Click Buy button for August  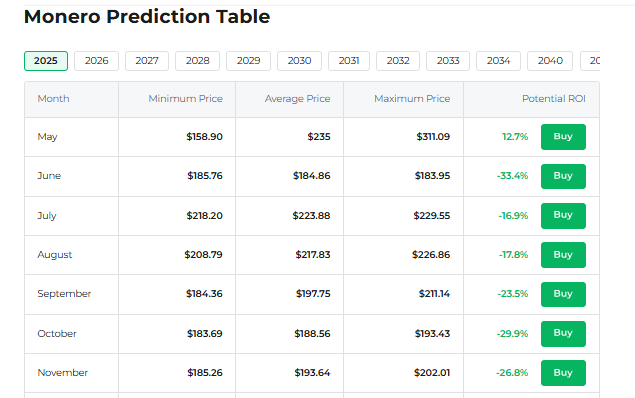click(563, 255)
